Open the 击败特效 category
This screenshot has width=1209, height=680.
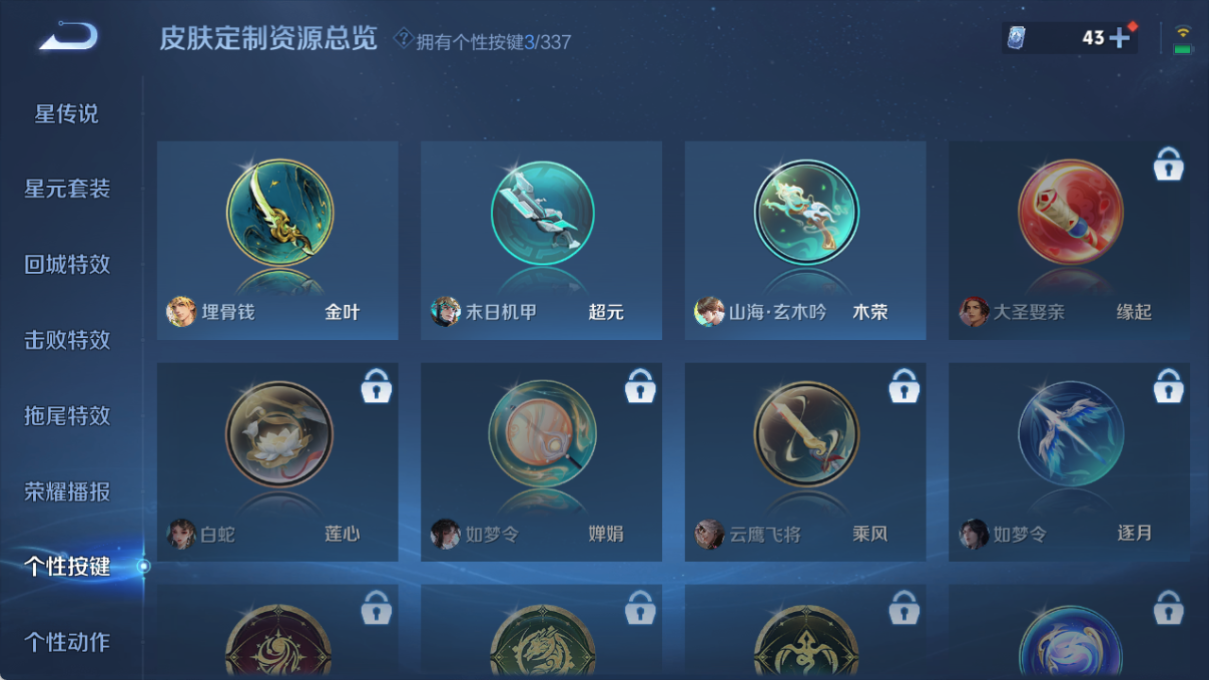[67, 340]
